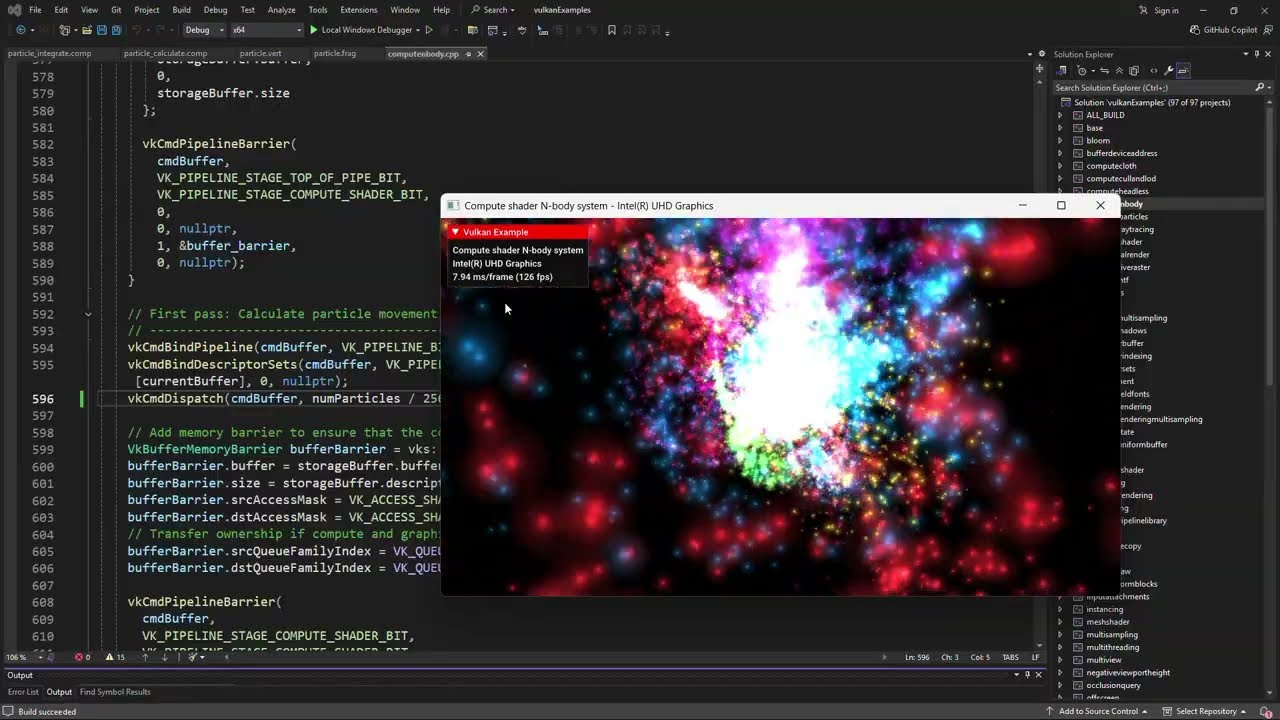Screen dimensions: 1280x720
Task: Expand the ALL_BUILD project node
Action: [x=1060, y=115]
